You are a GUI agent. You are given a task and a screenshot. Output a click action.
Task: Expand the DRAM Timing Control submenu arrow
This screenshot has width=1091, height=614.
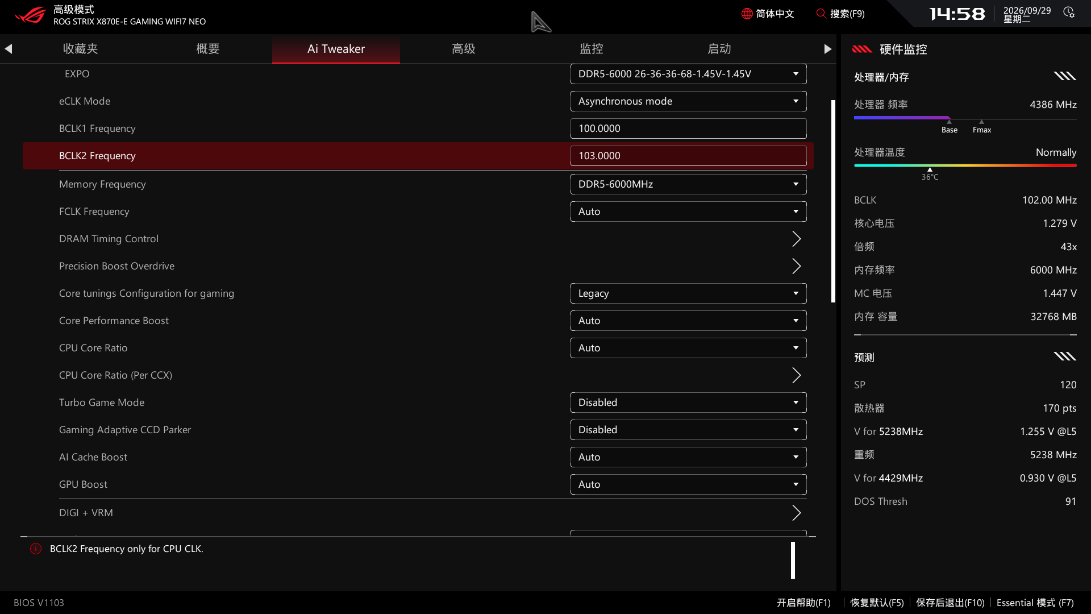coord(797,239)
